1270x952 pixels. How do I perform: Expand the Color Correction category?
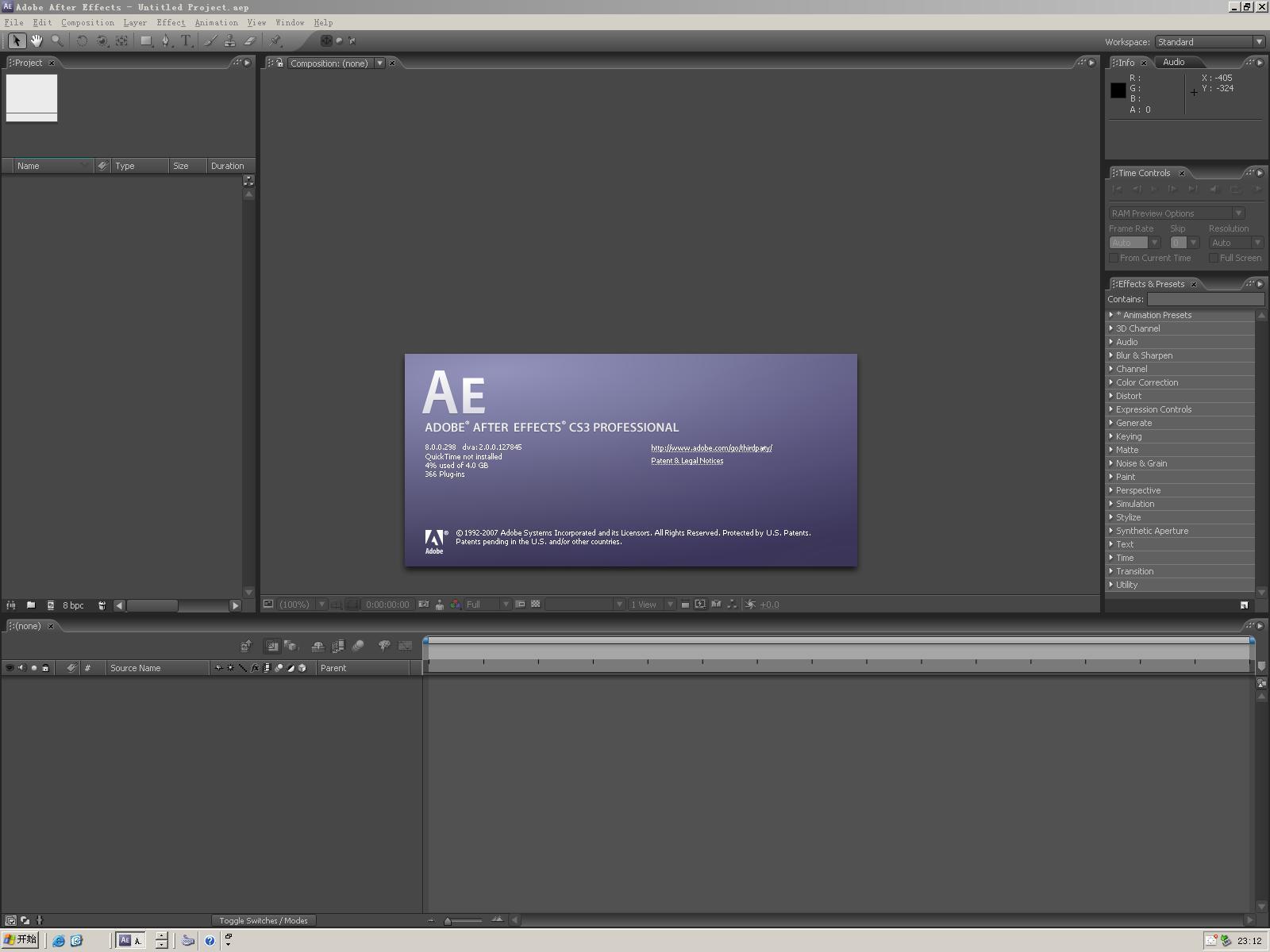click(x=1111, y=382)
